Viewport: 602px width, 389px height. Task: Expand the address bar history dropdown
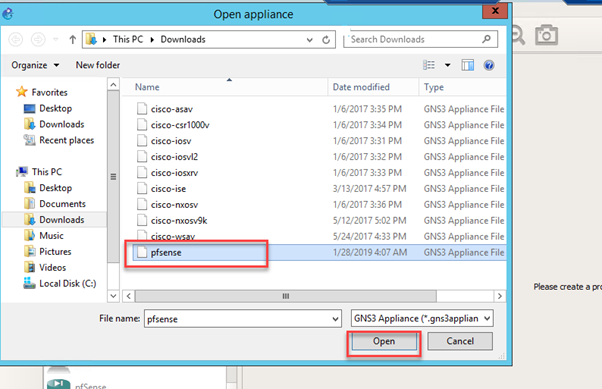tap(309, 40)
